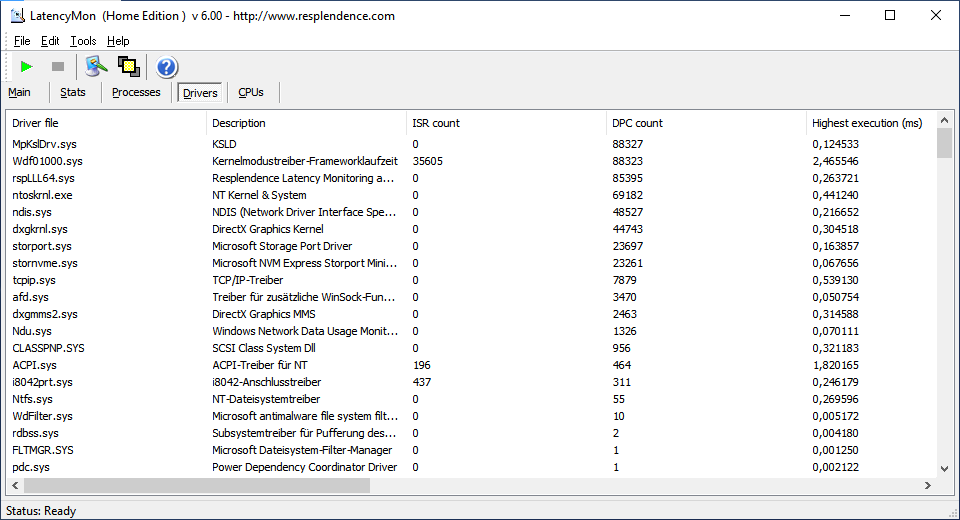Sort by the Highest execution (ms) header
960x520 pixels.
[x=866, y=123]
